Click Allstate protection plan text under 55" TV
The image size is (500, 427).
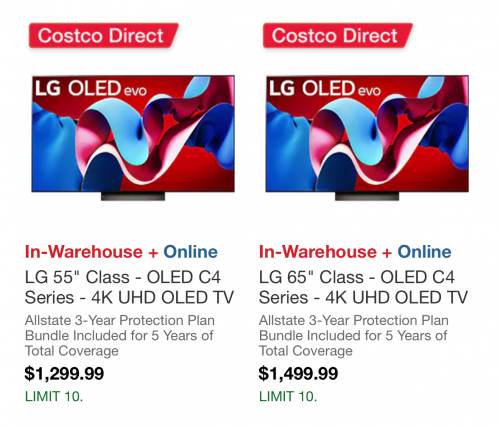(120, 336)
